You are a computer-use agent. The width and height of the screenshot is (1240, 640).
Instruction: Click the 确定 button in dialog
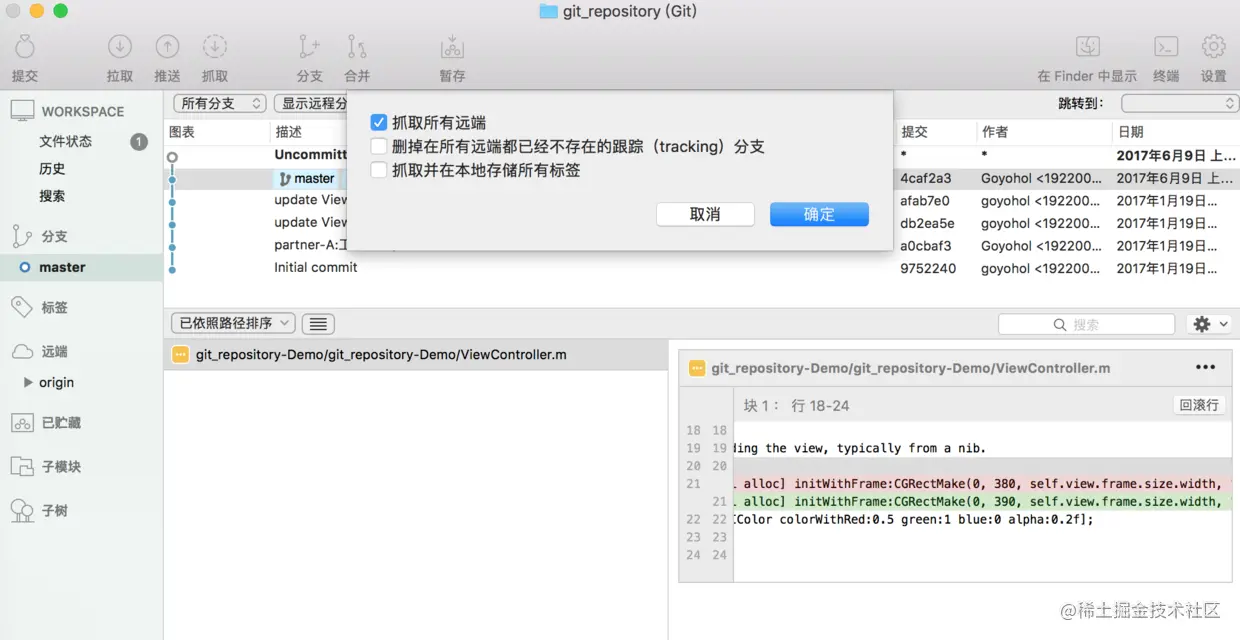click(x=819, y=214)
